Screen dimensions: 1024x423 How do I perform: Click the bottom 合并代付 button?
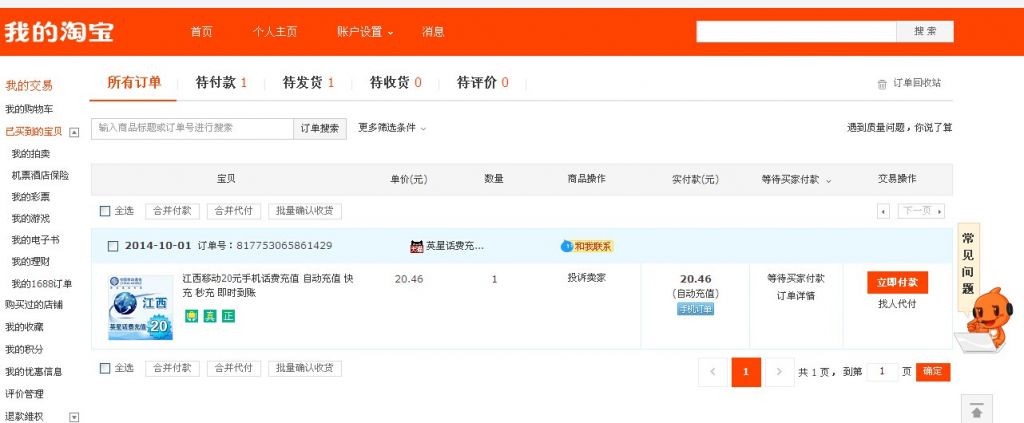click(x=234, y=368)
